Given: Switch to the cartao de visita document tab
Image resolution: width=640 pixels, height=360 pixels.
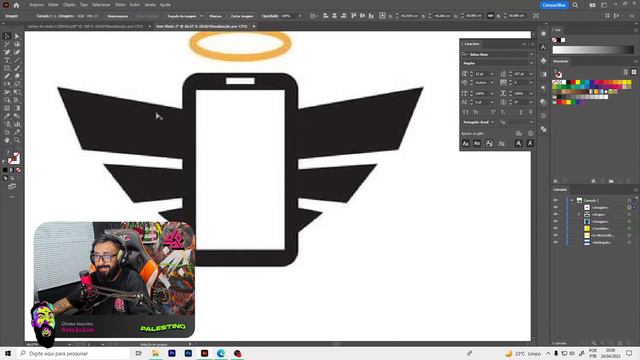Looking at the screenshot, I should 86,26.
